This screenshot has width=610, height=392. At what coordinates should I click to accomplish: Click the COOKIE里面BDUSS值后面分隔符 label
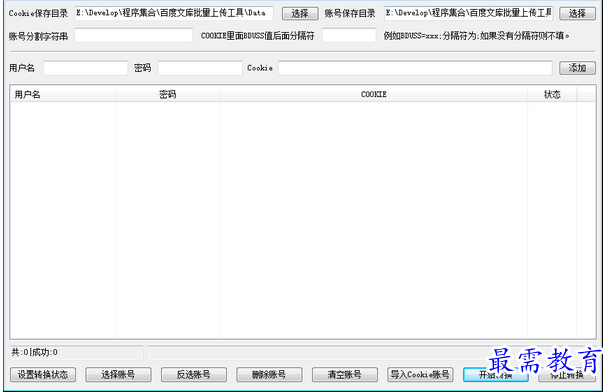click(257, 36)
